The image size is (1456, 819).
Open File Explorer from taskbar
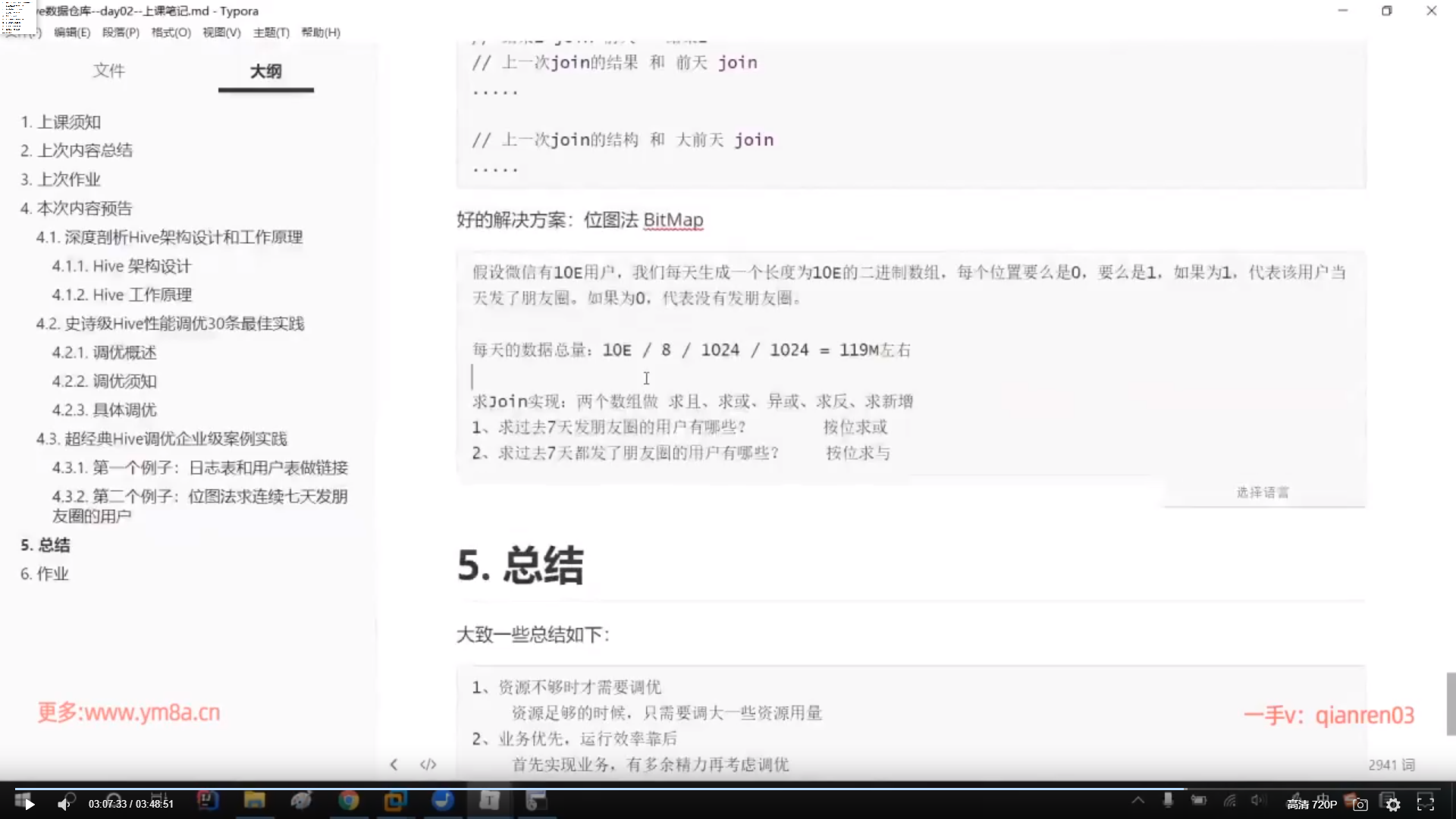[254, 800]
